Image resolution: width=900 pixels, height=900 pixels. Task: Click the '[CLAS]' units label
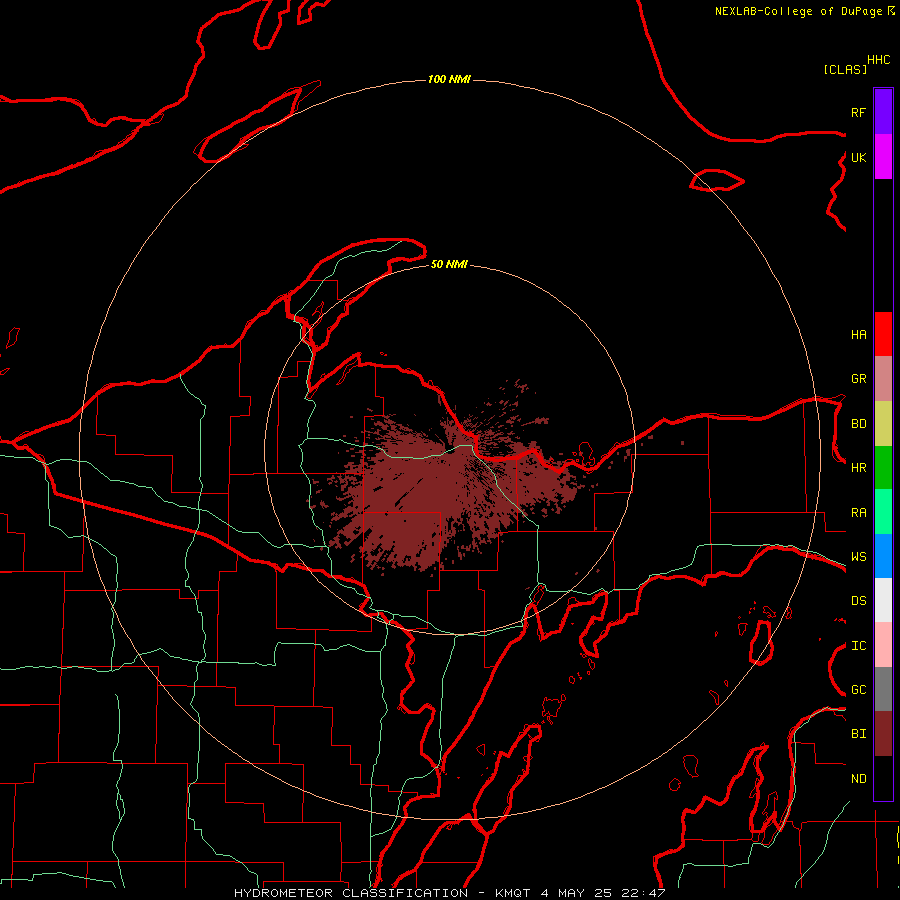point(845,69)
